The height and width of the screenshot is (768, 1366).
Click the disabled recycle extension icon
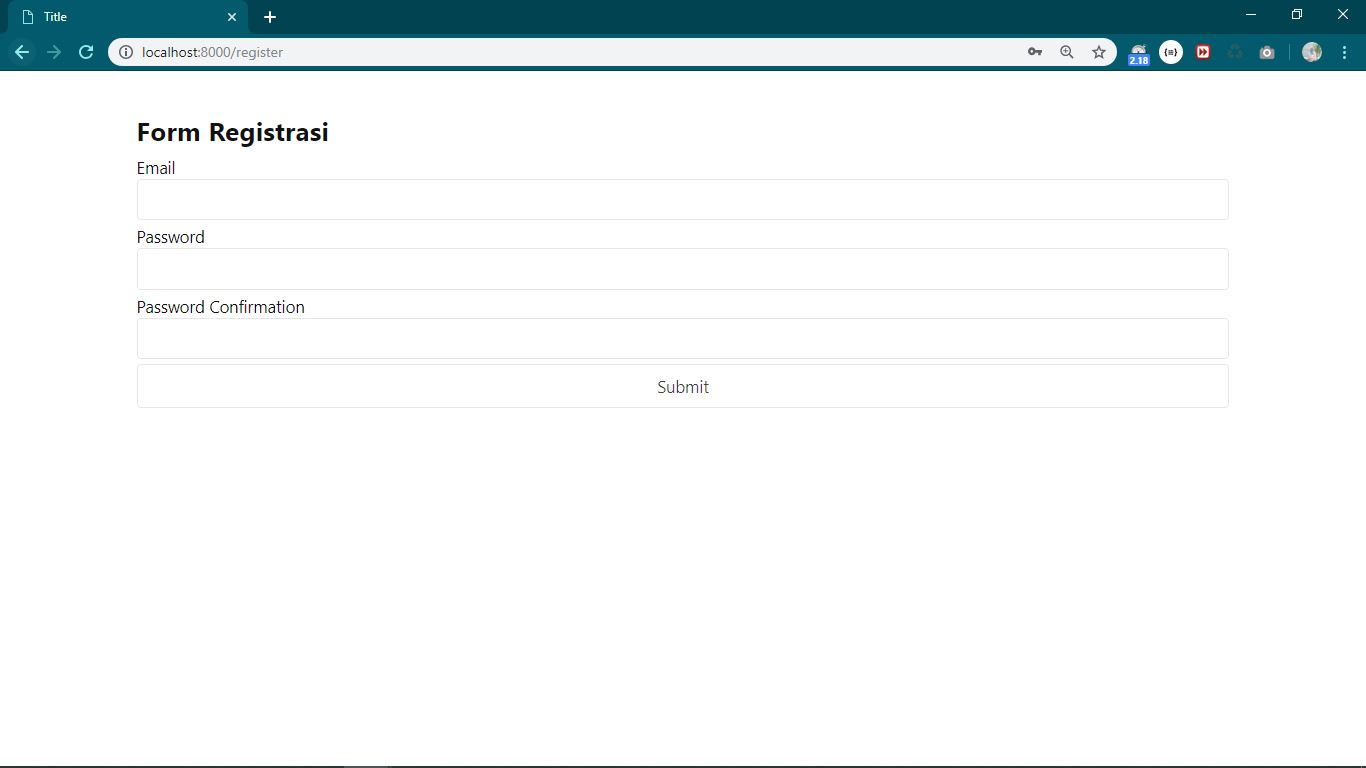[1235, 52]
